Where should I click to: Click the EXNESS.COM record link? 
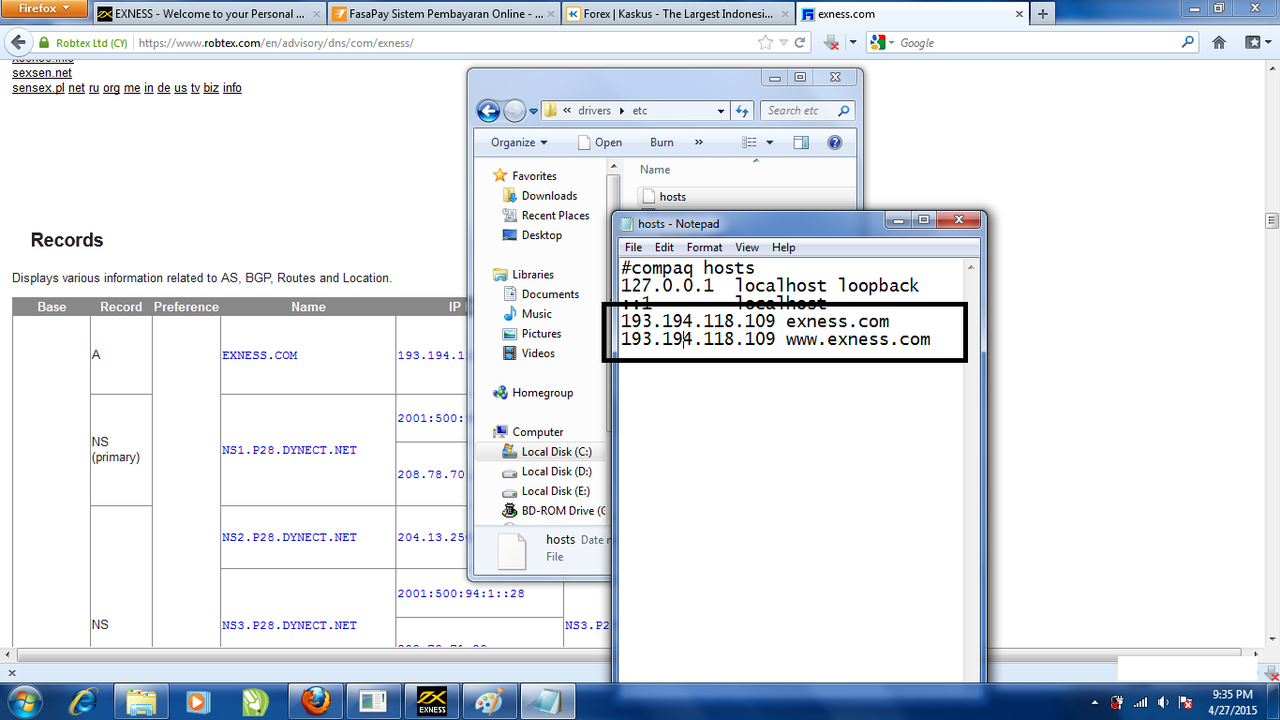(x=259, y=355)
